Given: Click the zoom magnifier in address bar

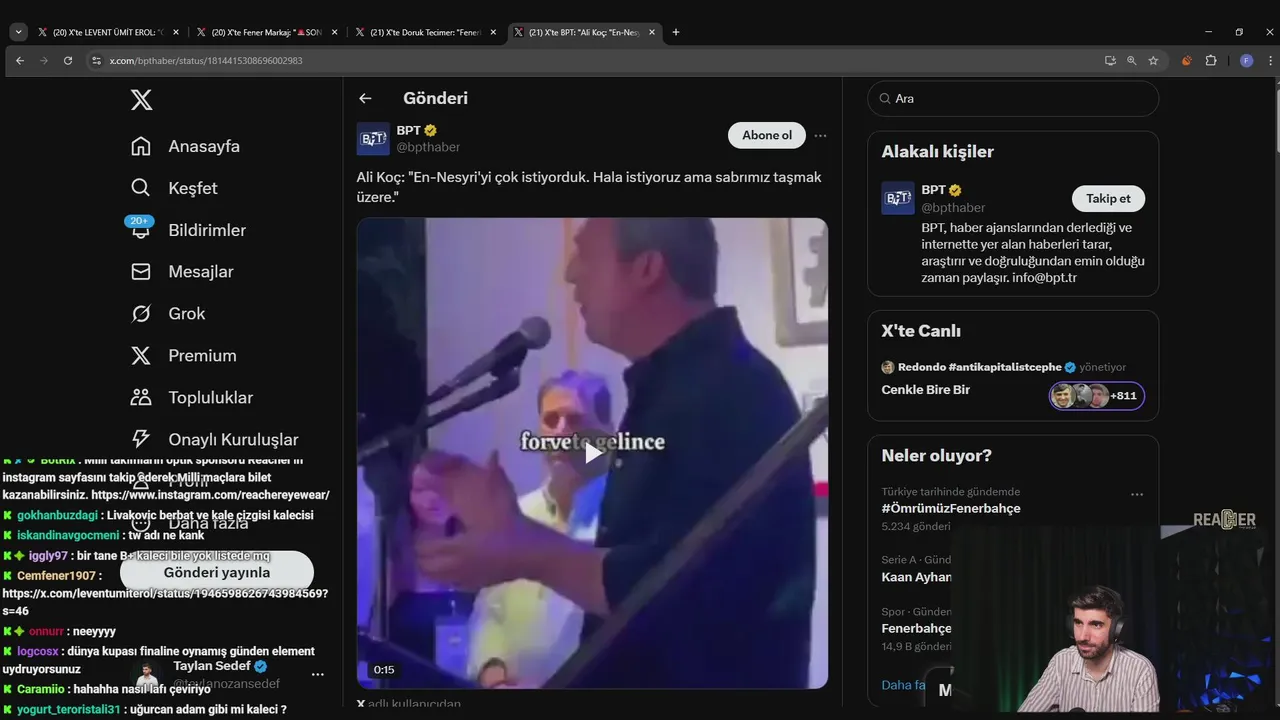Looking at the screenshot, I should click(x=1132, y=60).
